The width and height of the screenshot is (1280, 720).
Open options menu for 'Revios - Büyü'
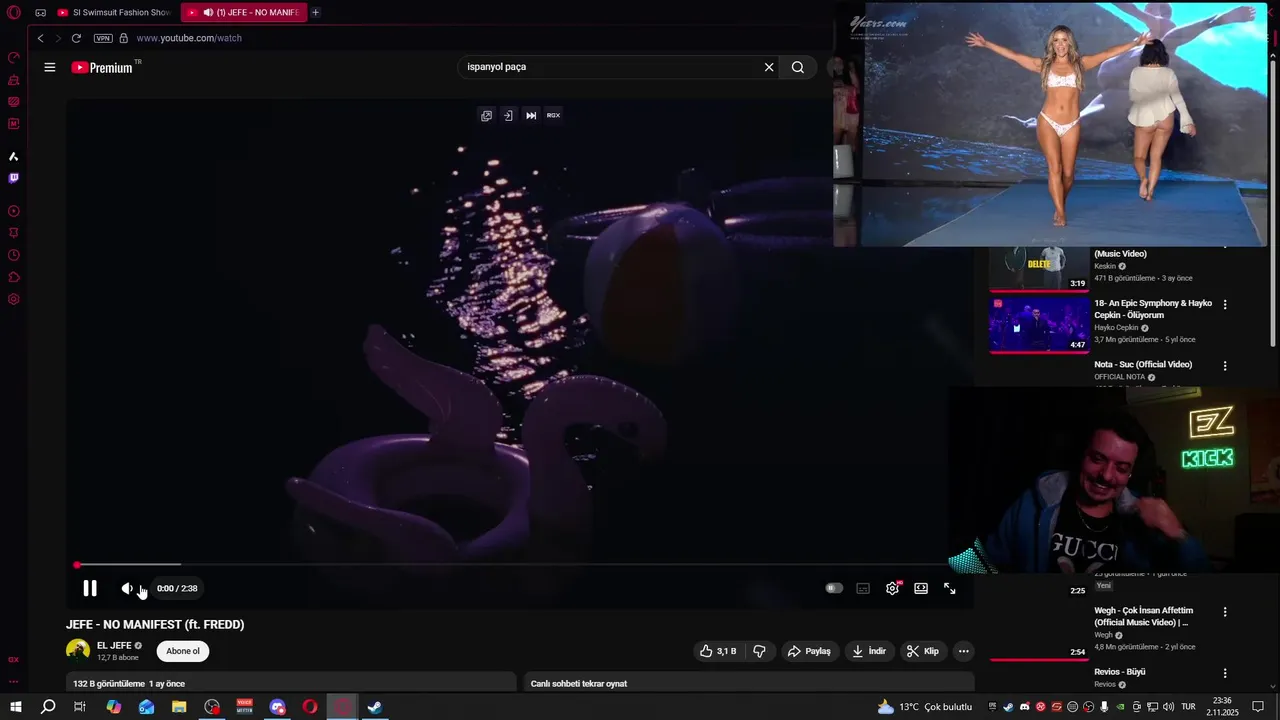(x=1225, y=673)
